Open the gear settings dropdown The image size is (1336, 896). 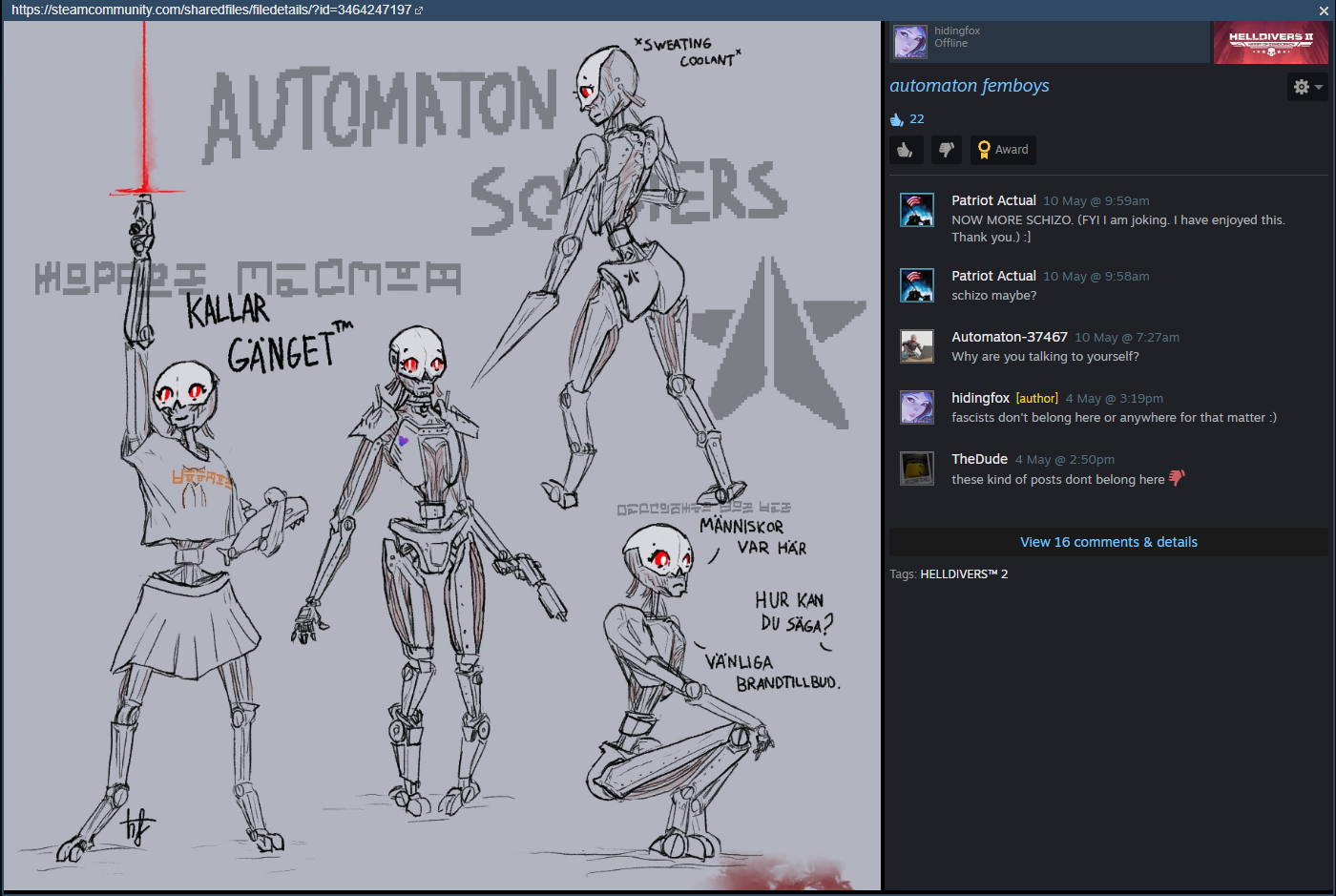(x=1306, y=87)
